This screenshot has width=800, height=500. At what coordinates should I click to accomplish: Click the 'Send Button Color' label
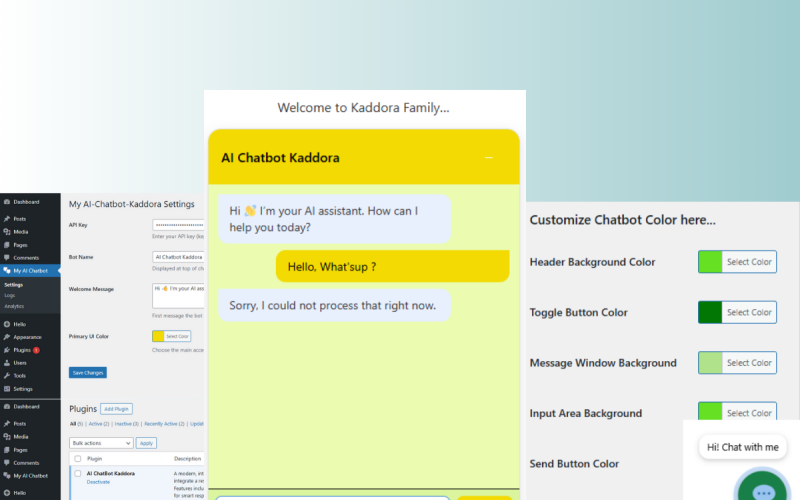click(574, 464)
